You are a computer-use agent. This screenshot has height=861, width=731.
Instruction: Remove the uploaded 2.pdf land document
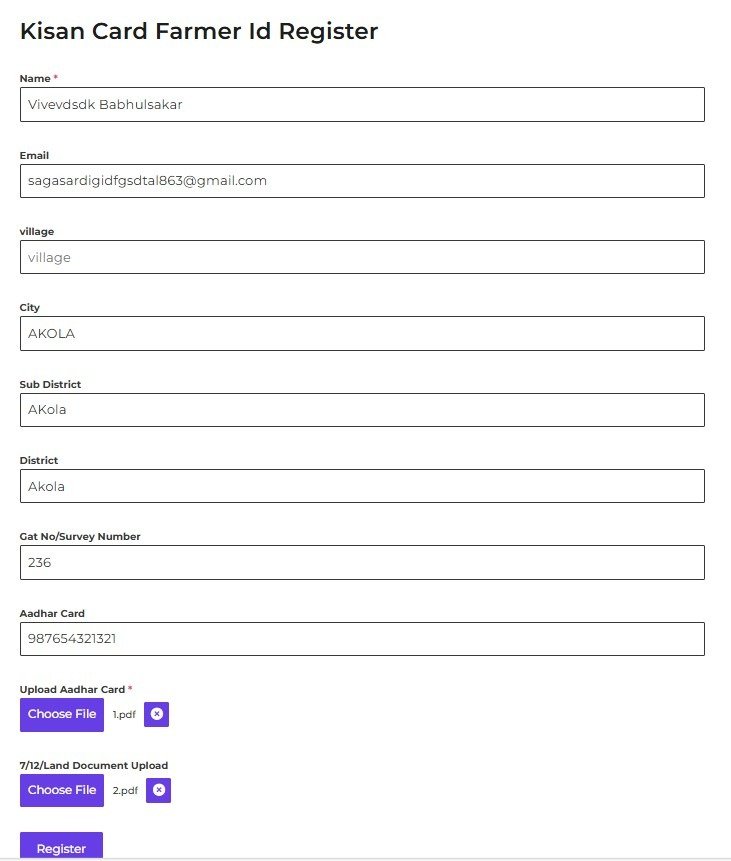[158, 790]
